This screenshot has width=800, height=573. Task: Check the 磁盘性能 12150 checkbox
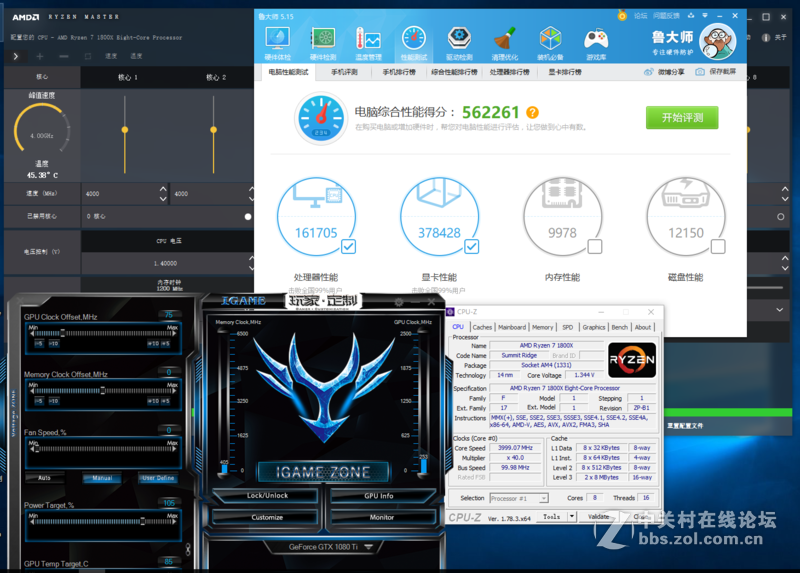(x=718, y=247)
